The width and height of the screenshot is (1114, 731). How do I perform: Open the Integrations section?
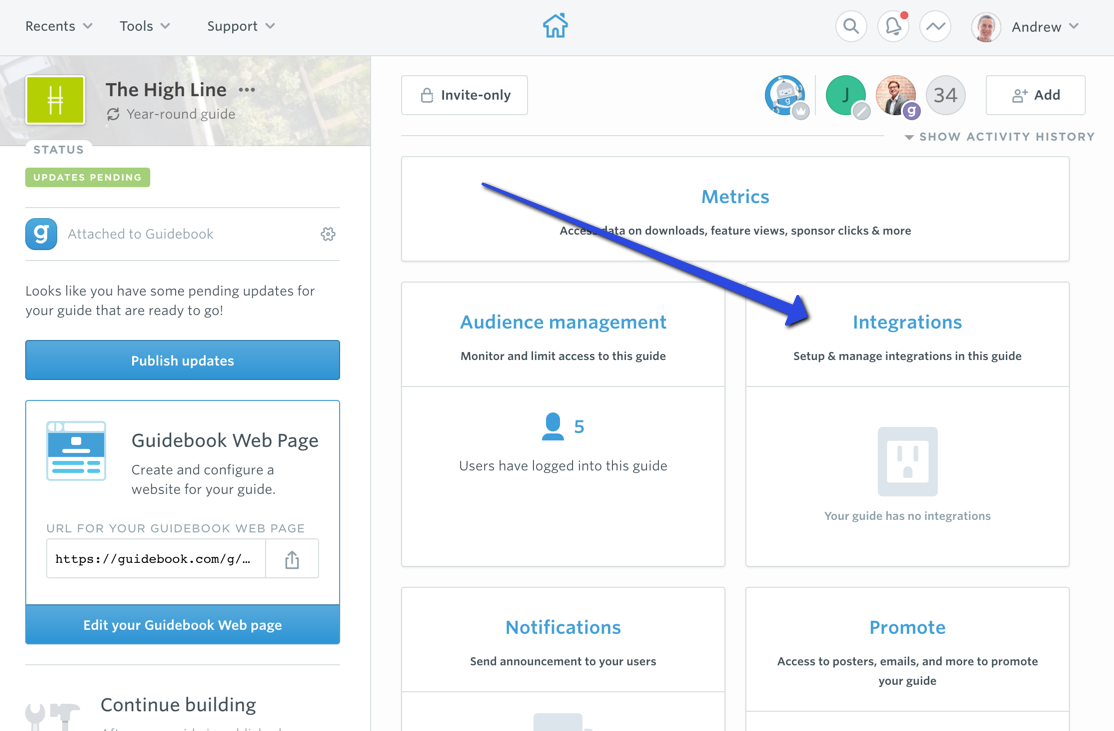[x=907, y=323]
